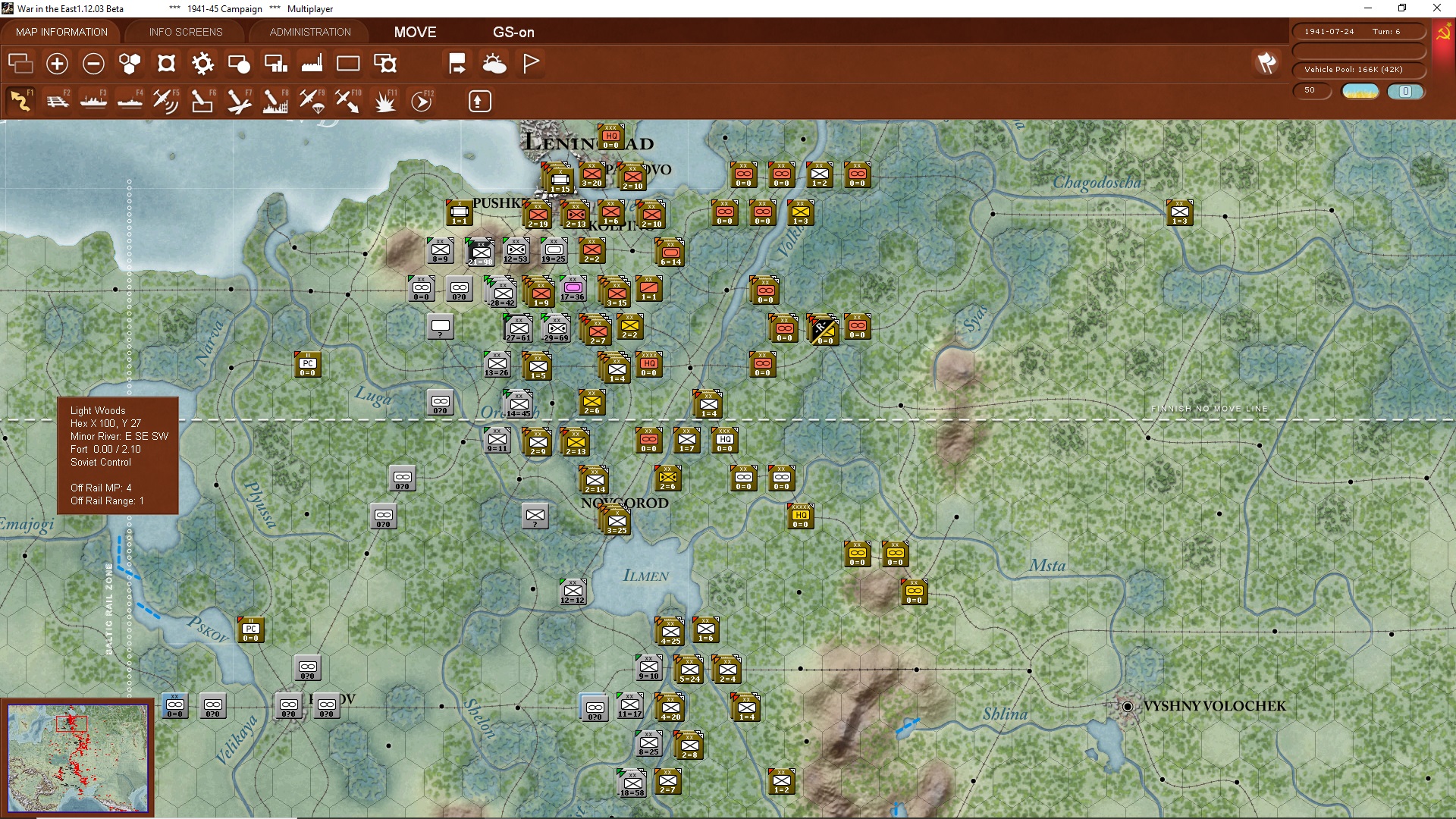This screenshot has width=1456, height=819.
Task: Toggle unit counters with overlapping rectangles icon
Action: [20, 64]
